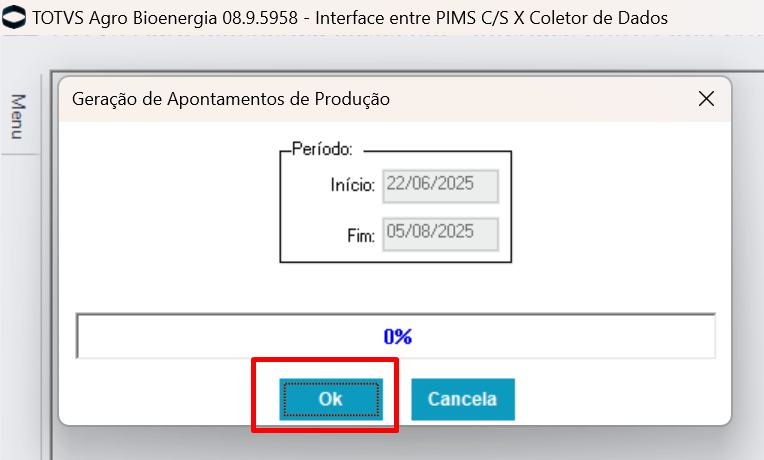This screenshot has height=460, width=764.
Task: Open the vertical Menu side tab
Action: click(x=18, y=115)
